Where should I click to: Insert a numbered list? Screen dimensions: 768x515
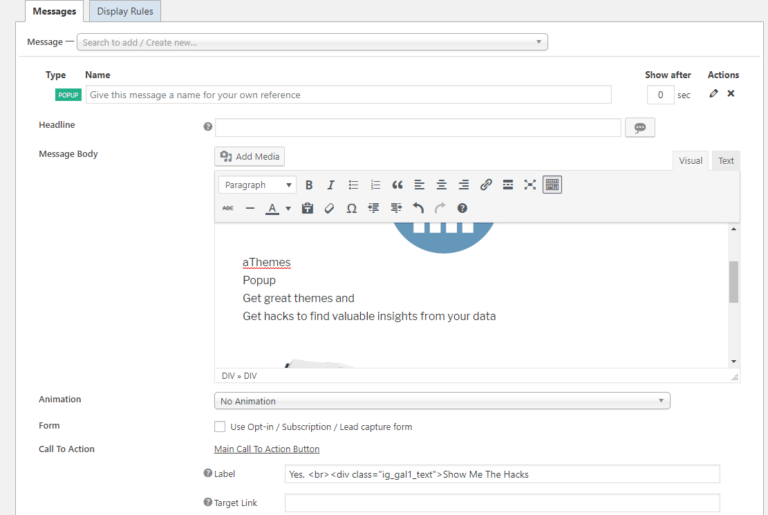(375, 185)
